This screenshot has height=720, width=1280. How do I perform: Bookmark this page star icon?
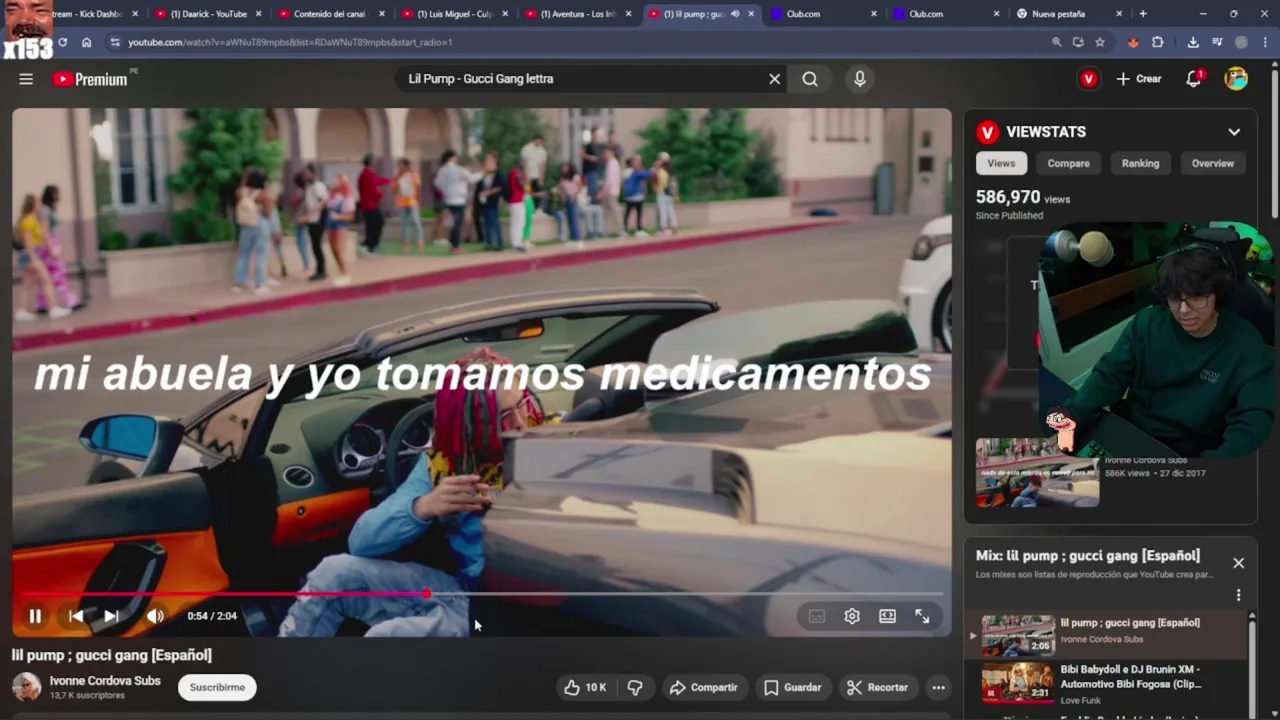(x=1100, y=42)
